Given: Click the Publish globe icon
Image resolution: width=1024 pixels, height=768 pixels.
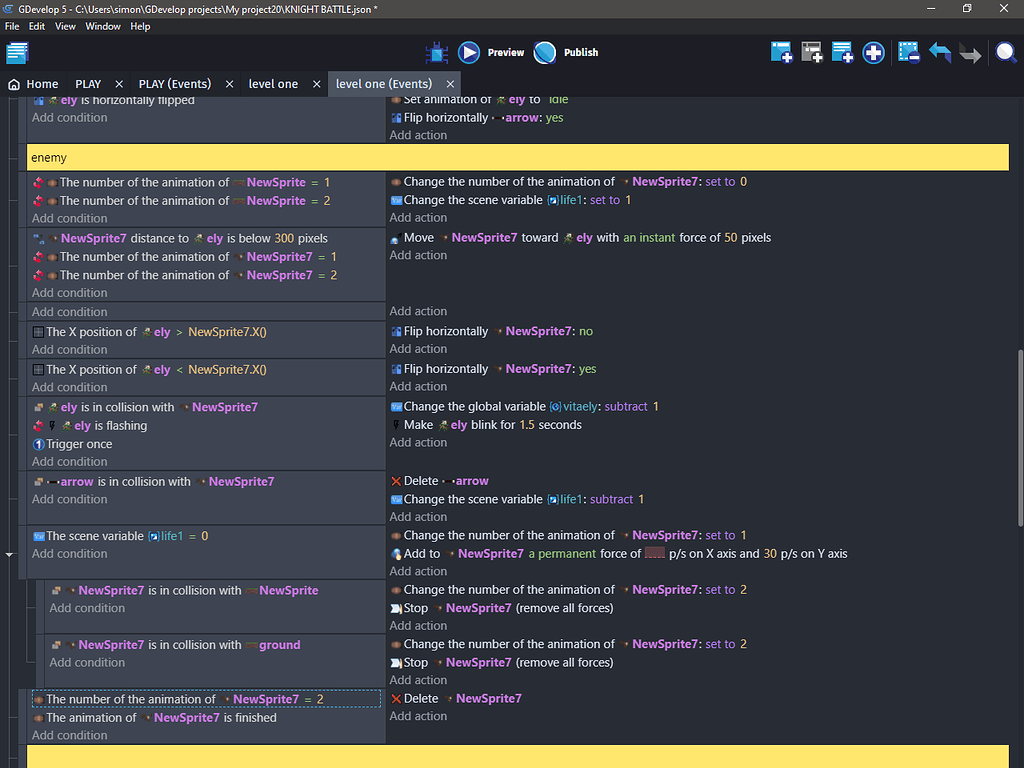Looking at the screenshot, I should [x=545, y=52].
